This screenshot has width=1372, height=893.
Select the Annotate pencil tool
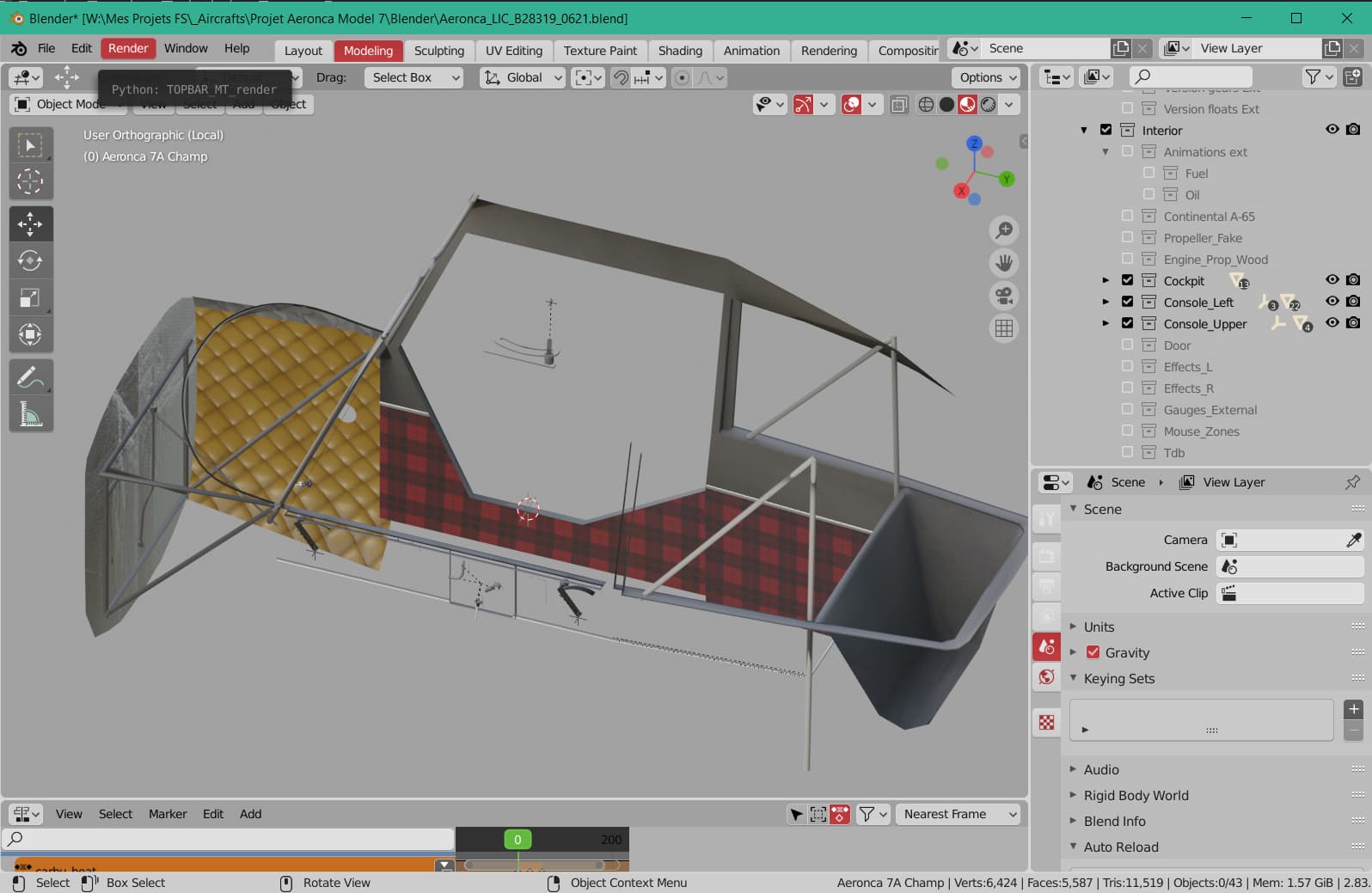coord(30,377)
